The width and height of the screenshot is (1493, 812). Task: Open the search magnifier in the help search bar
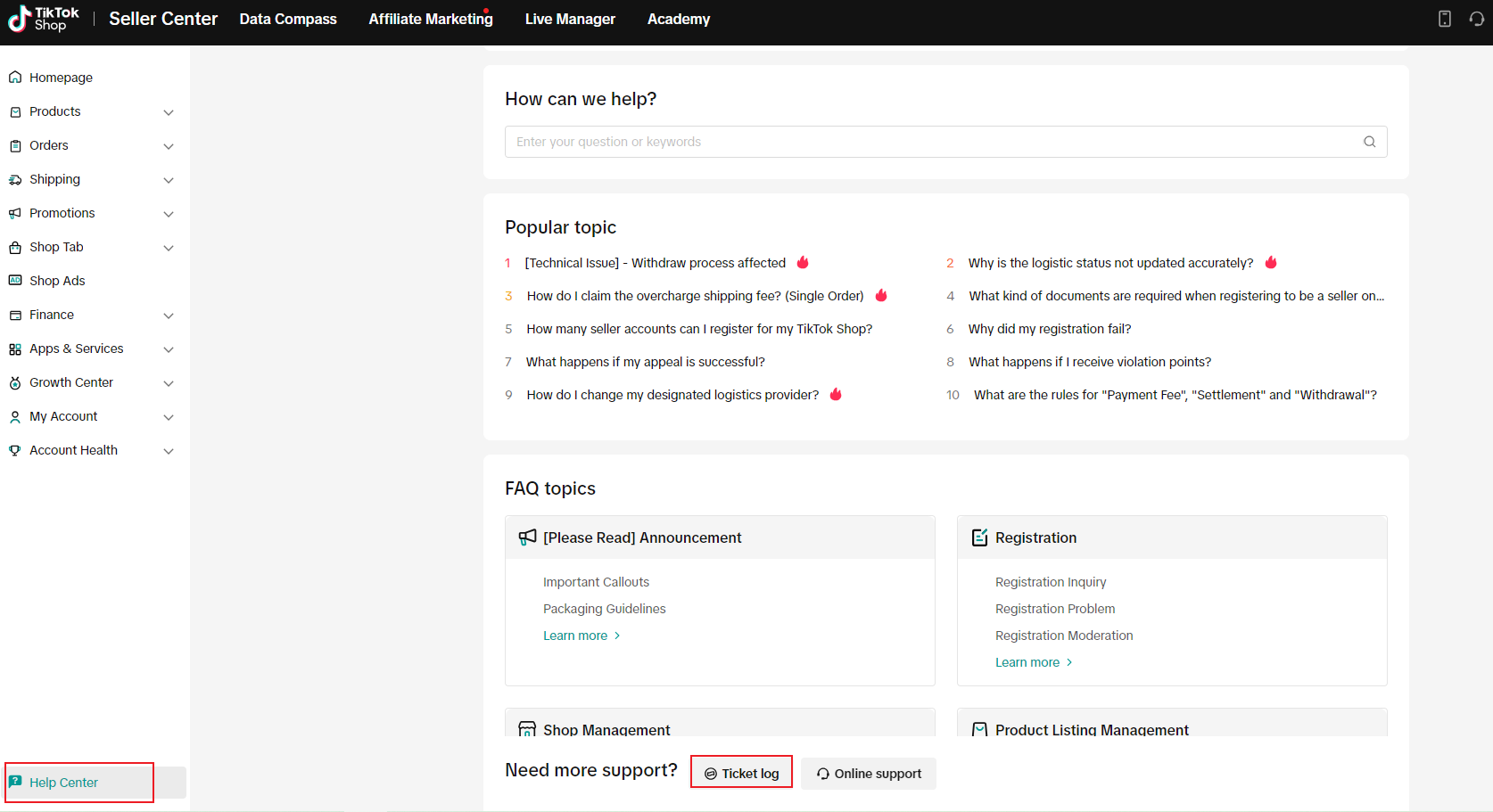pos(1369,141)
